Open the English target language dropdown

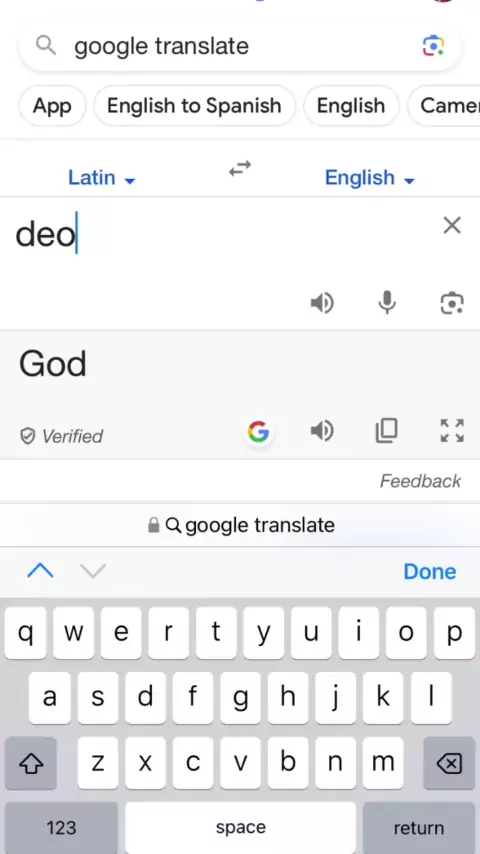(x=370, y=178)
